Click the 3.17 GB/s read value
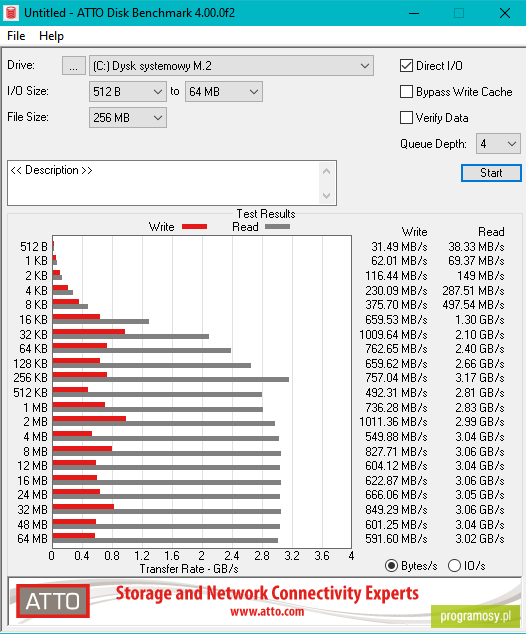The image size is (526, 634). (x=480, y=378)
